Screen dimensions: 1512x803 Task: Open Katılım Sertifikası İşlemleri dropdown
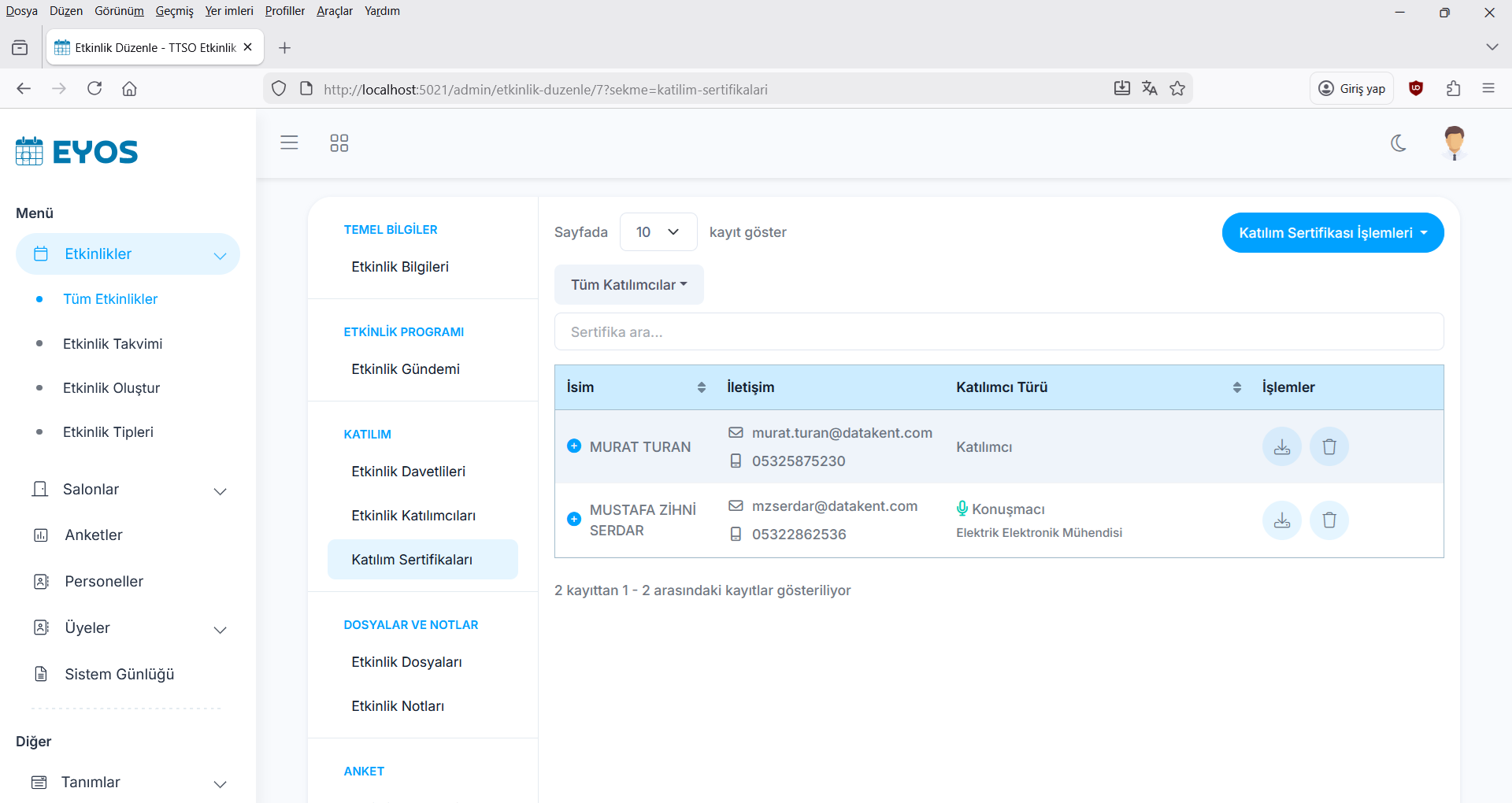pos(1332,233)
